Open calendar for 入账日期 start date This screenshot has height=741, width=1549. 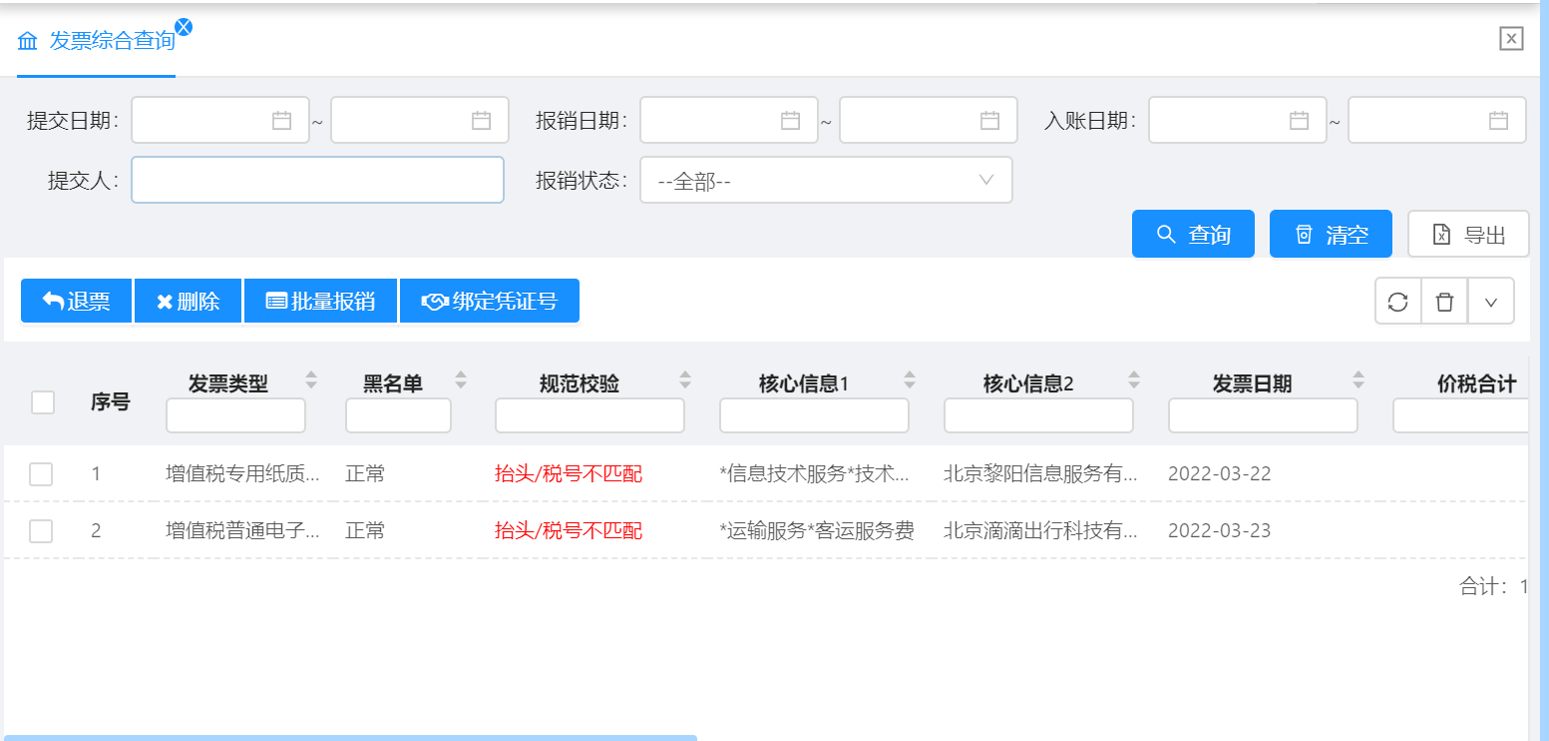(1299, 121)
